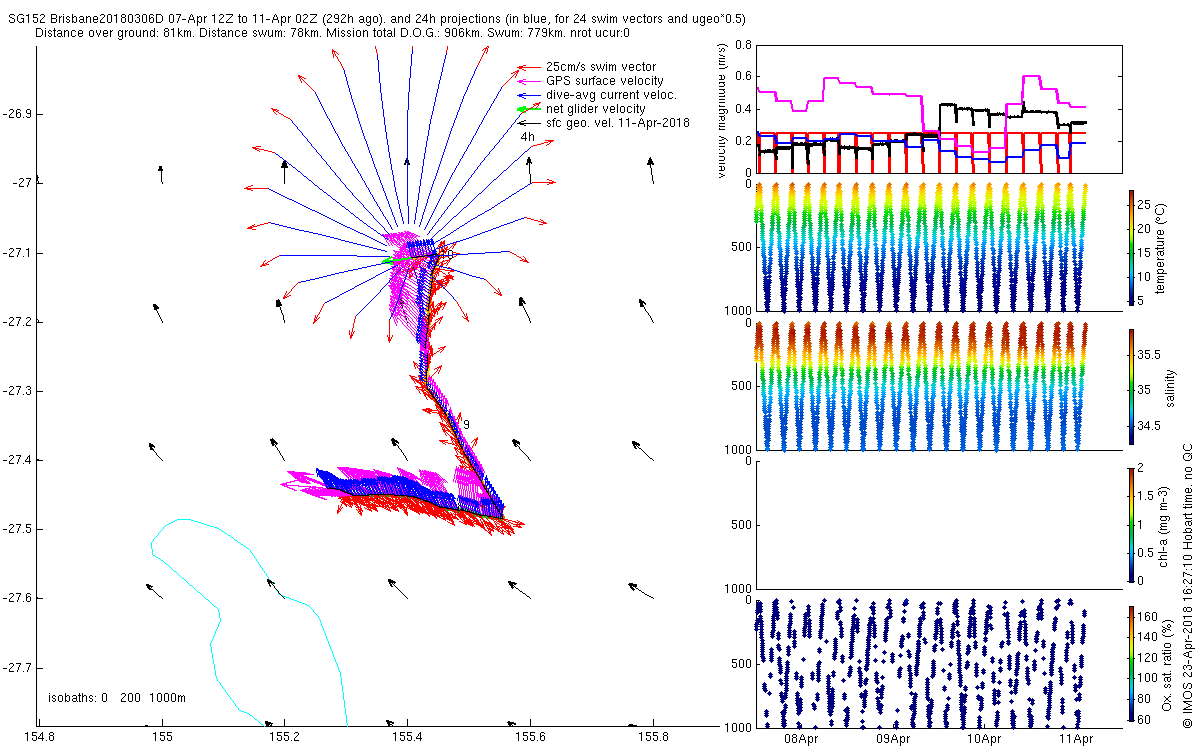Click the -27.3 latitude tick label
Screen dimensions: 1200x750
(x=16, y=391)
